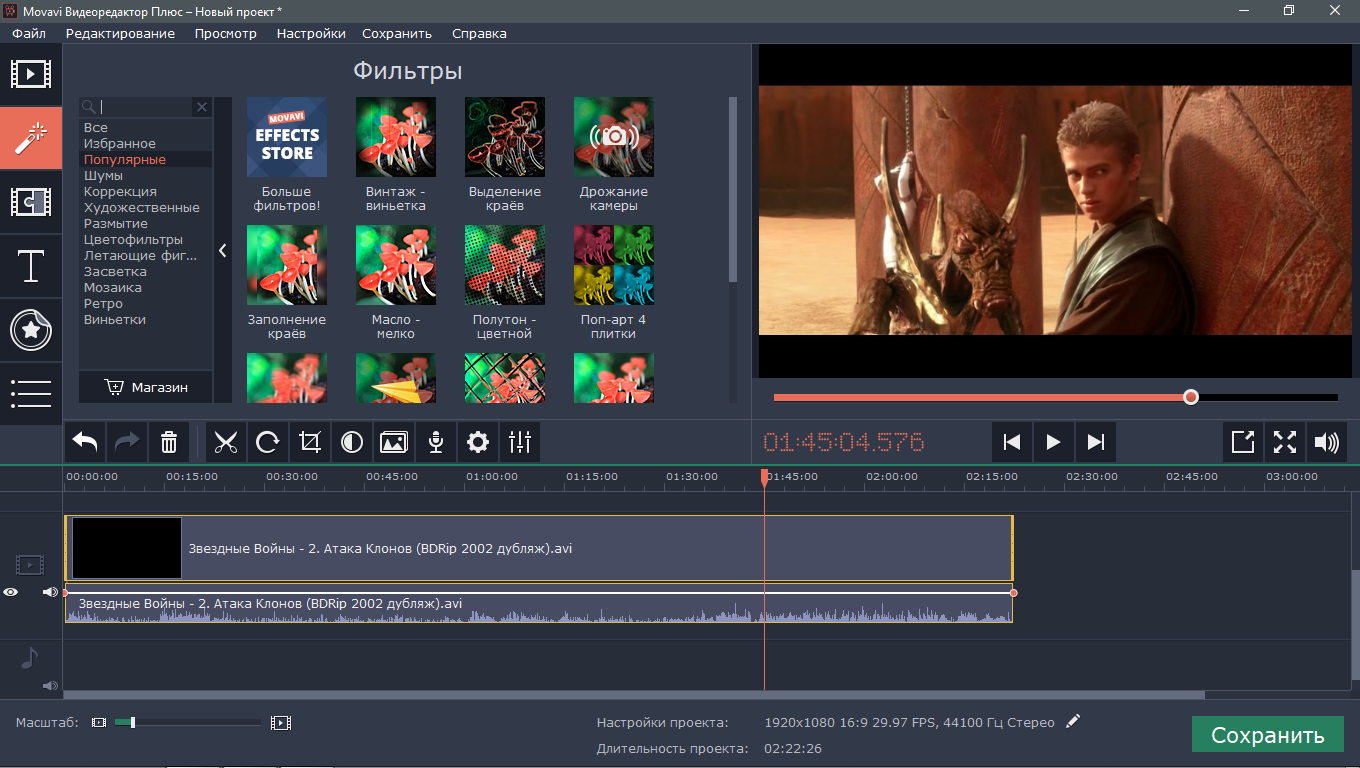This screenshot has width=1360, height=768.
Task: Clear the filter search field
Action: click(x=202, y=107)
